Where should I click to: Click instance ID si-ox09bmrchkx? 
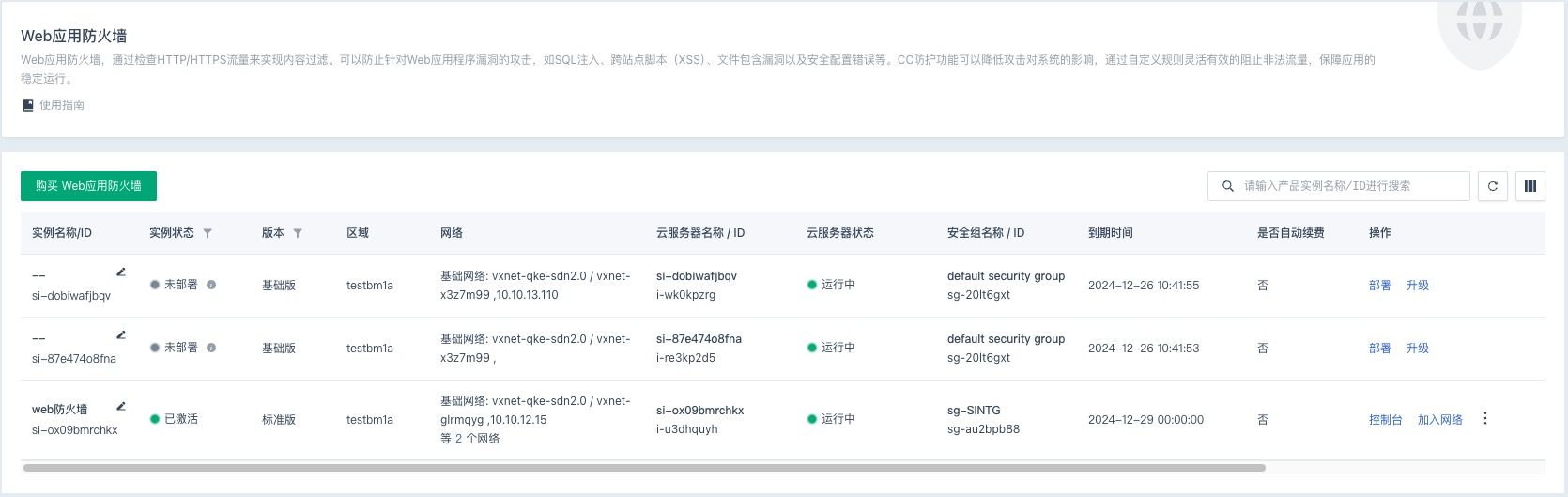coord(75,430)
